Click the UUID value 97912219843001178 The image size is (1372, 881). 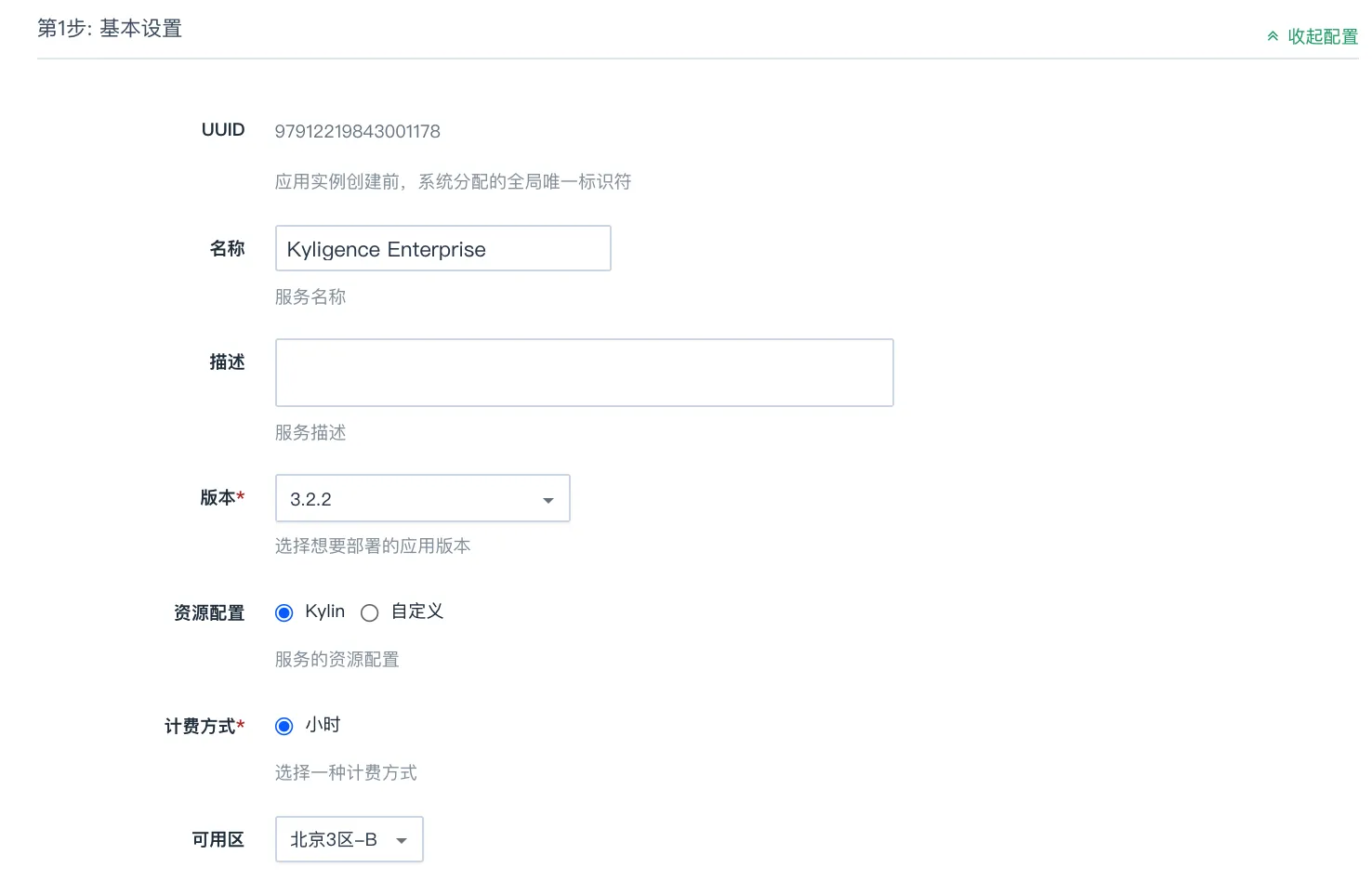click(x=358, y=131)
